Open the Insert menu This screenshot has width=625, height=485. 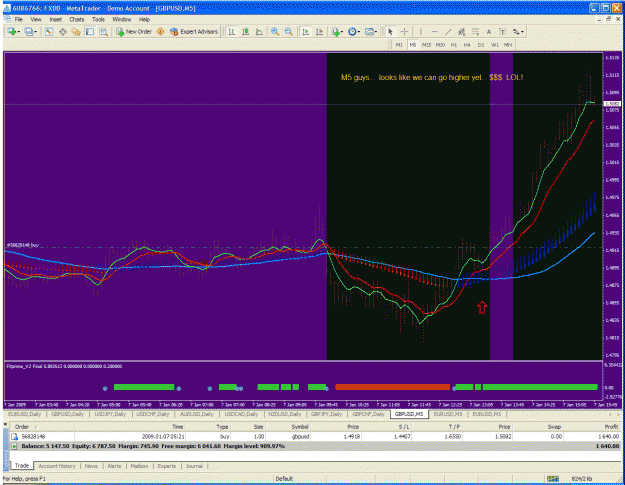55,19
